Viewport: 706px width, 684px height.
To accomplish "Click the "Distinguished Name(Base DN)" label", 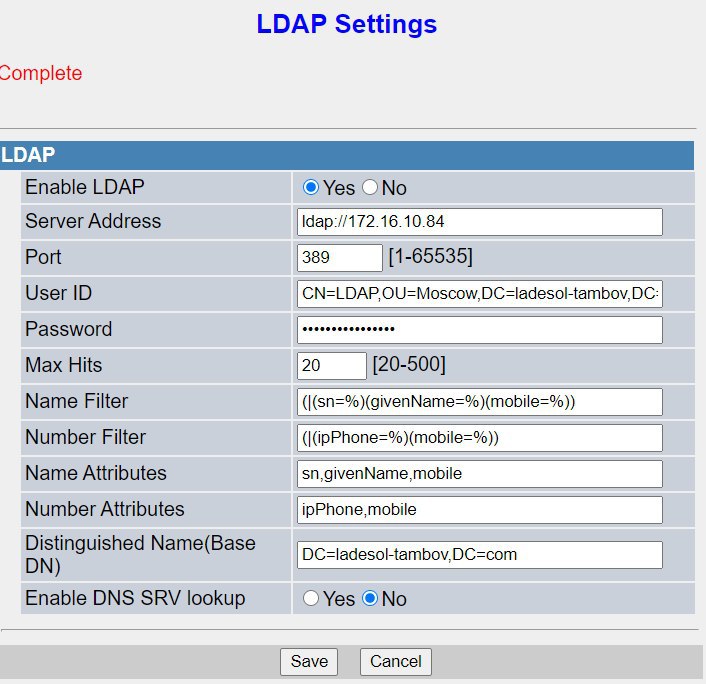I will [x=140, y=555].
